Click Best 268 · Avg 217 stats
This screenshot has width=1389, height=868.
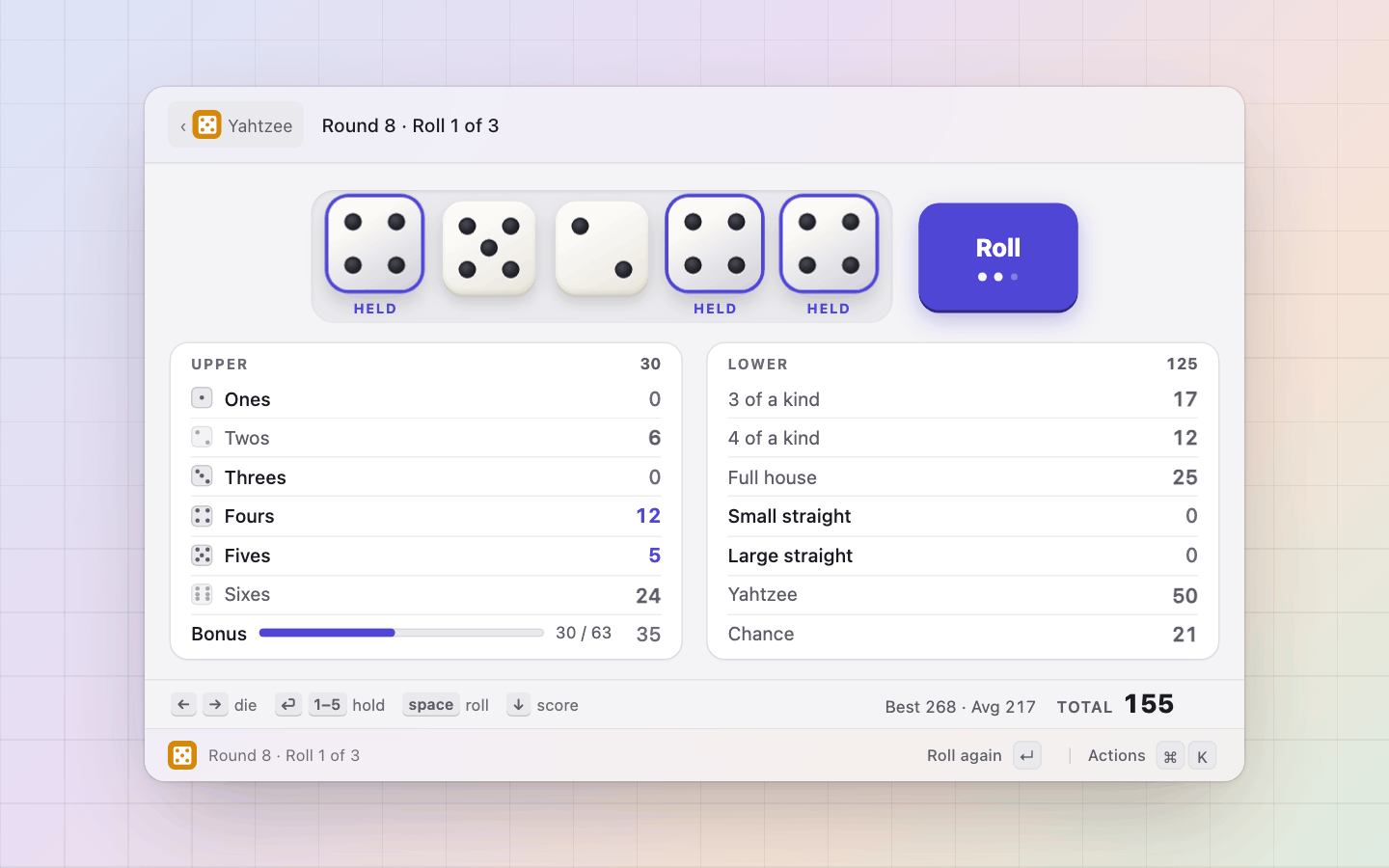tap(961, 707)
